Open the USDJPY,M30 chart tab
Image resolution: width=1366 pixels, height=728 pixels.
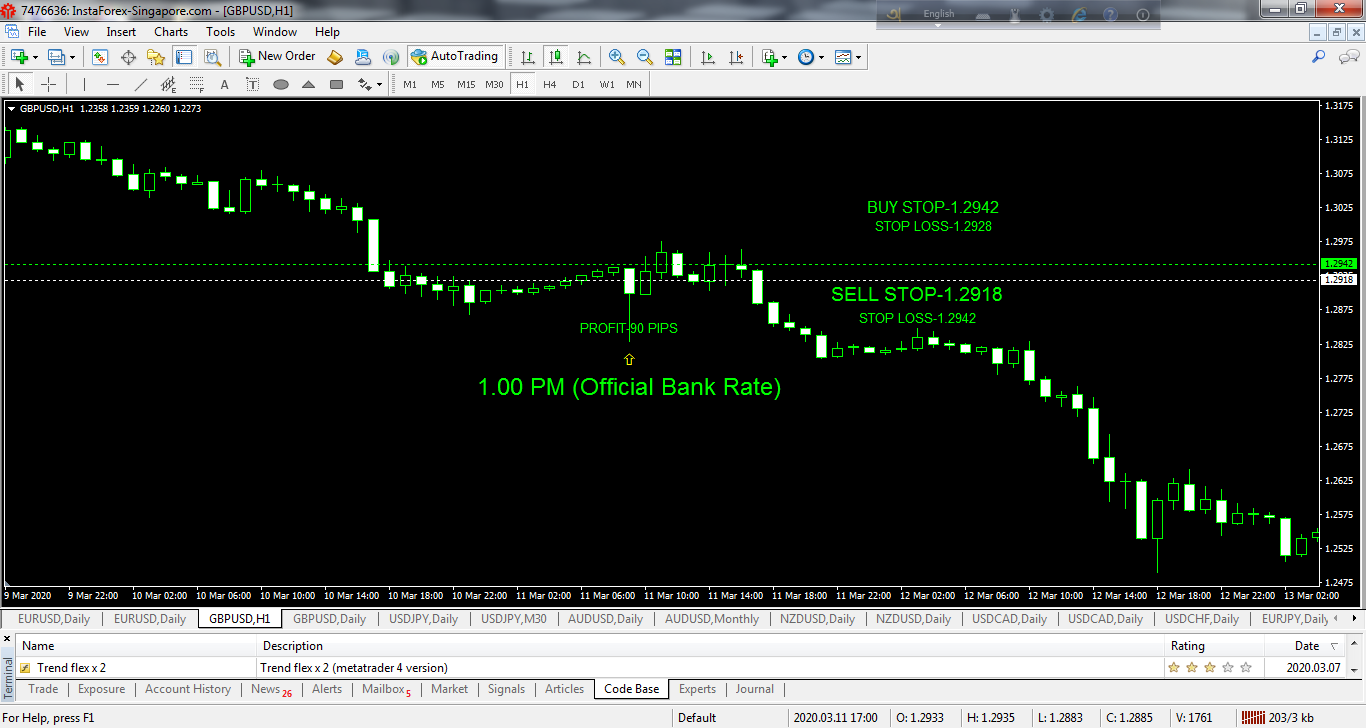513,619
